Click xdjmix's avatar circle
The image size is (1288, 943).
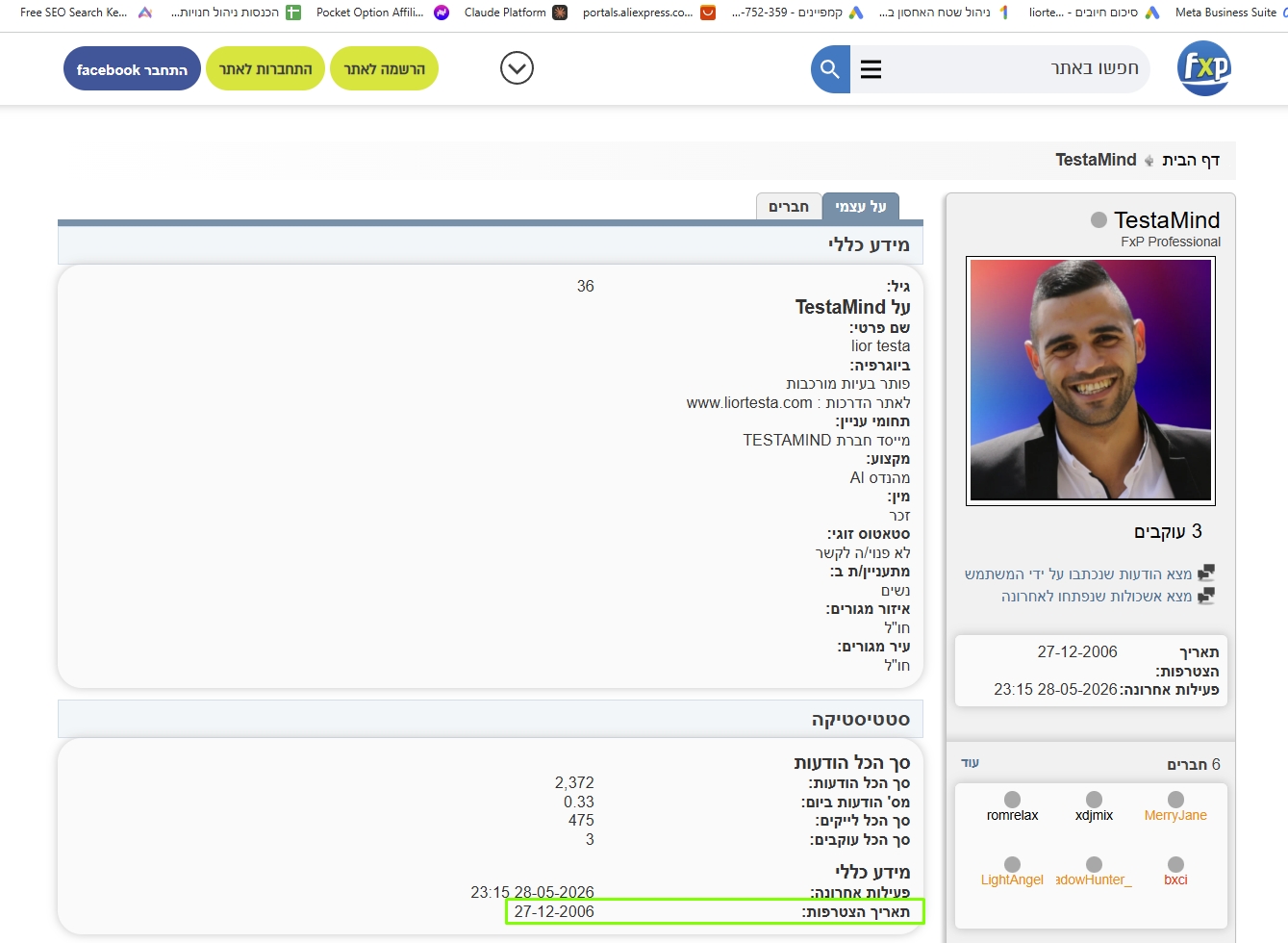point(1094,799)
